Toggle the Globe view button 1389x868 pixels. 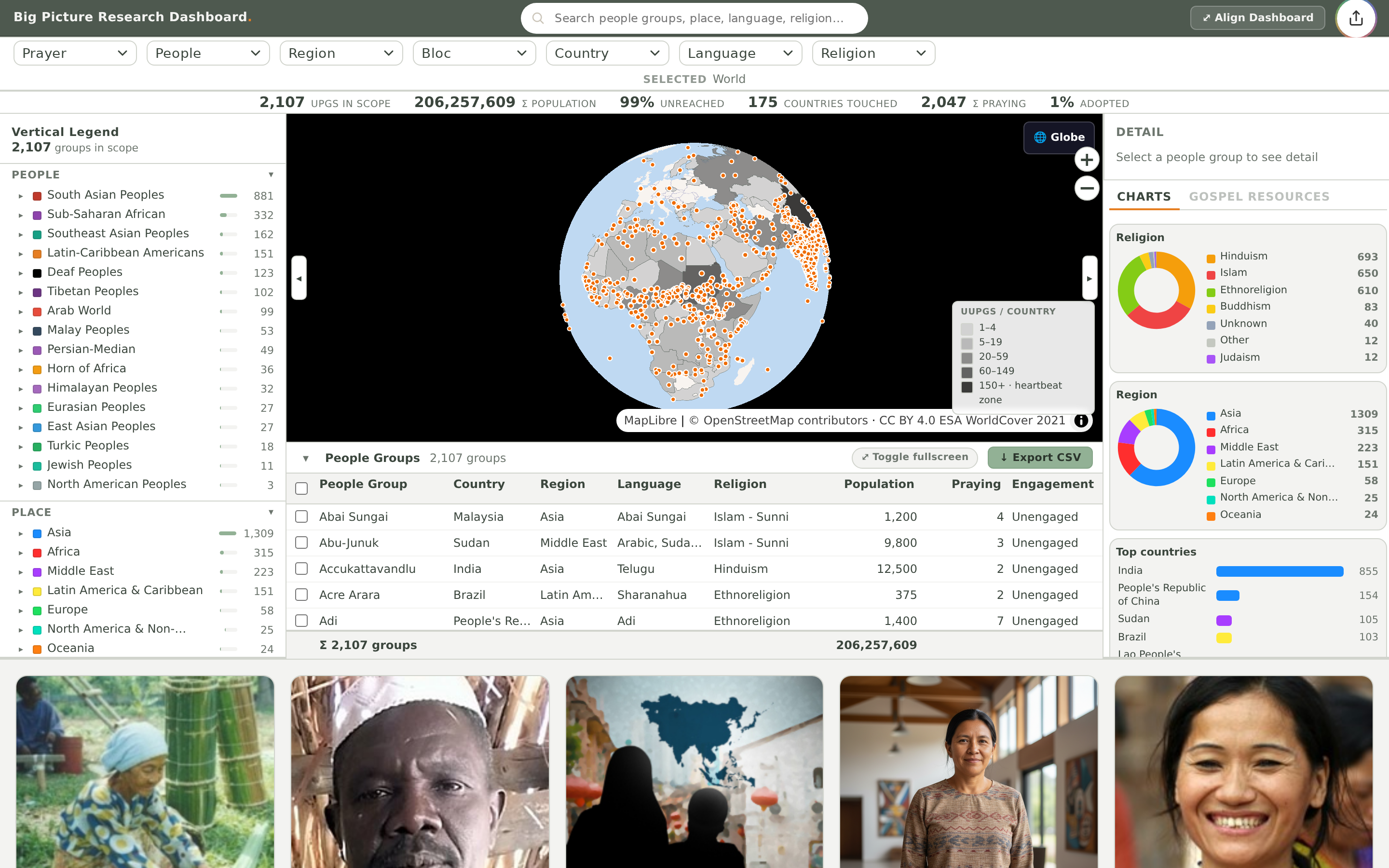tap(1059, 137)
